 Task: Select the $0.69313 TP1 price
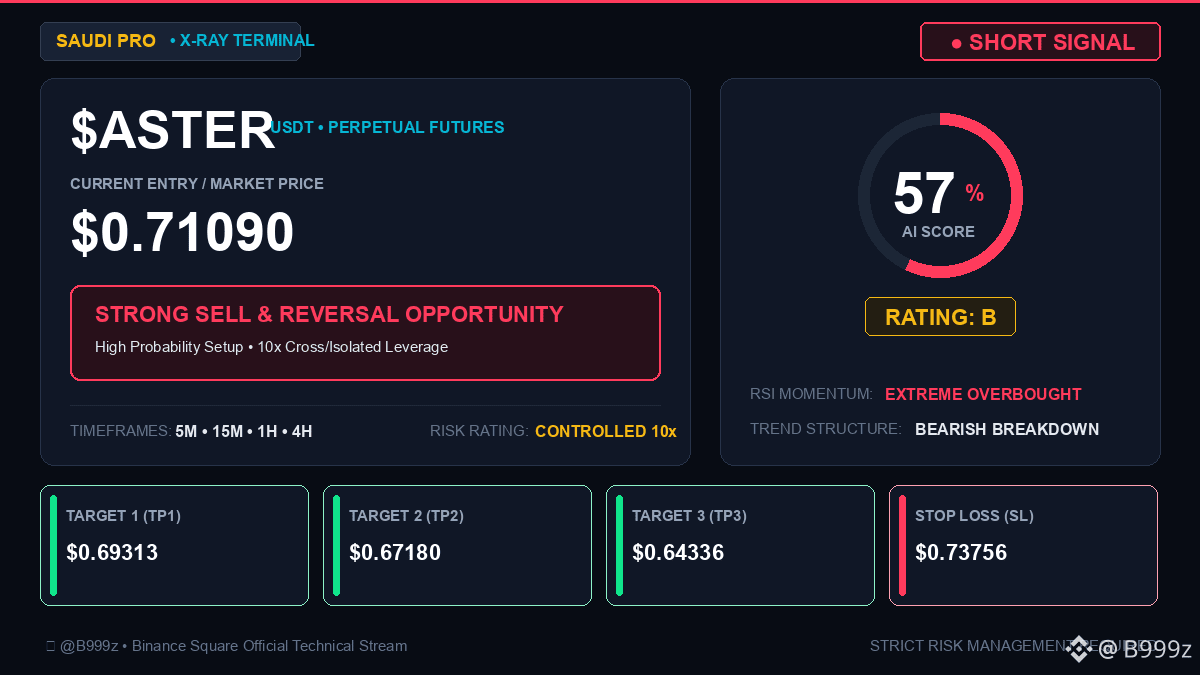click(112, 553)
